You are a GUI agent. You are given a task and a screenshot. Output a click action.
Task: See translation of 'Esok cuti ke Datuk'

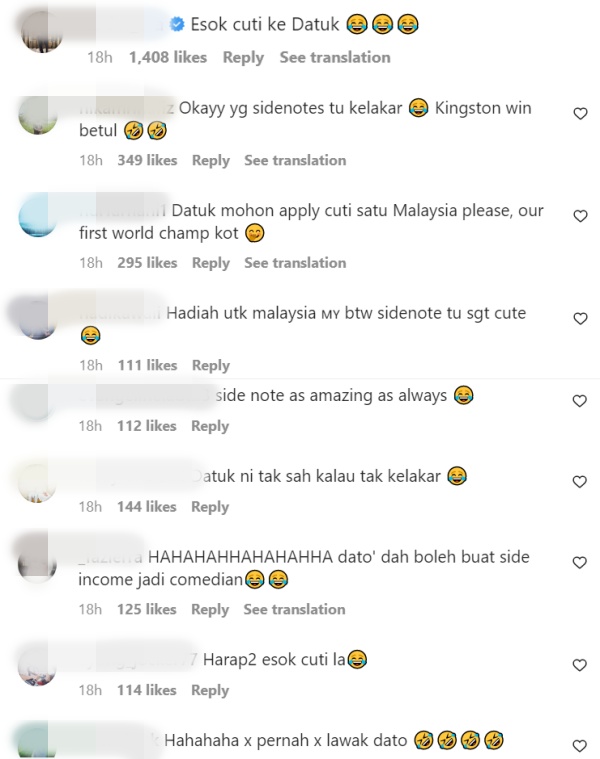pyautogui.click(x=335, y=58)
